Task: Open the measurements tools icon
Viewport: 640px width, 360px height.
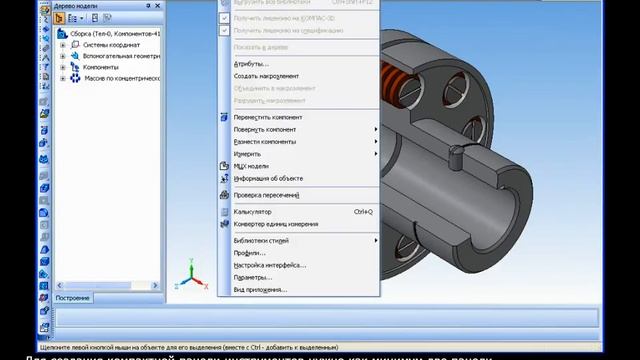Action: (45, 58)
